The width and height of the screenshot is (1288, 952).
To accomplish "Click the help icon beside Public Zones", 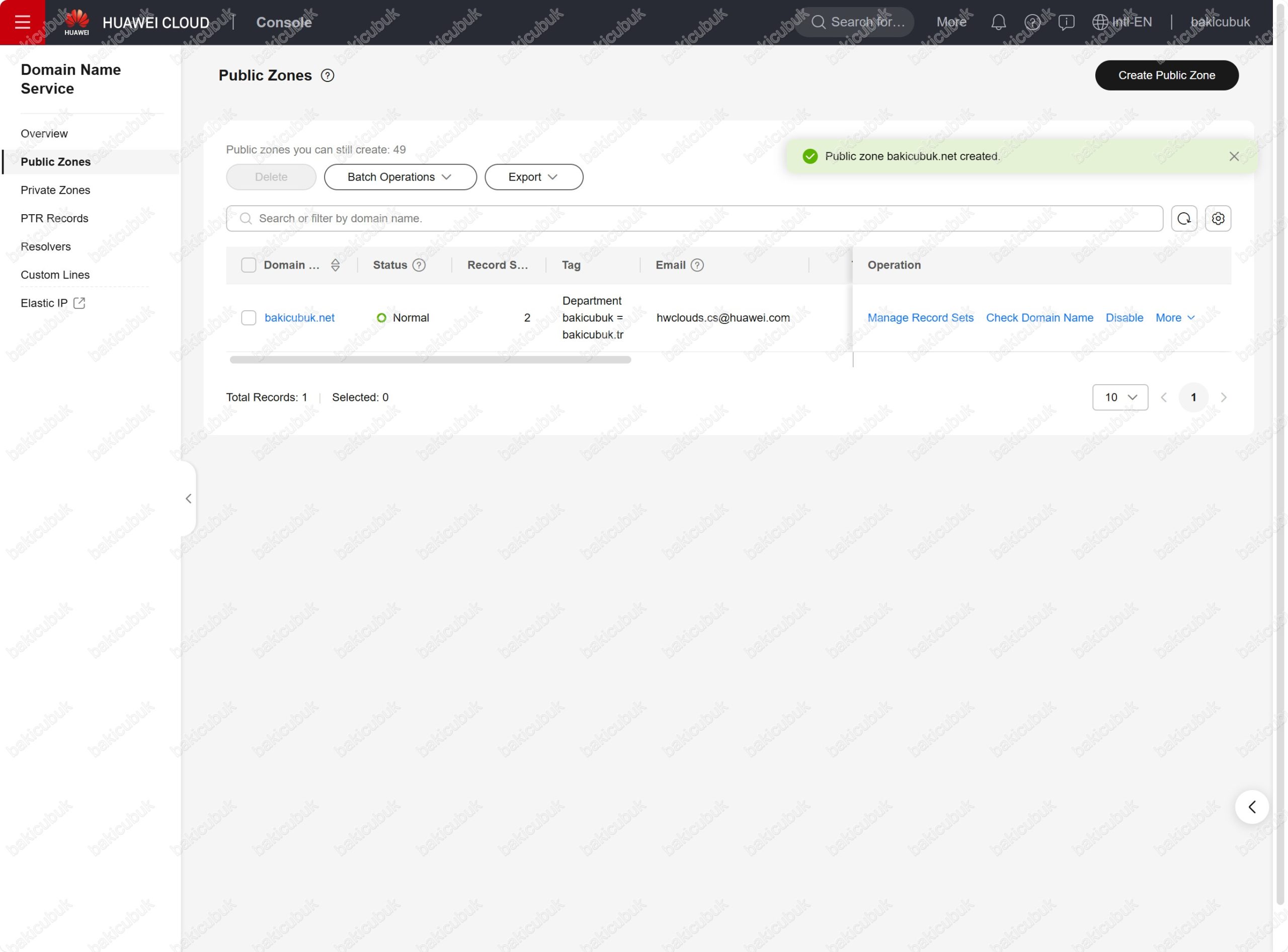I will click(x=328, y=75).
